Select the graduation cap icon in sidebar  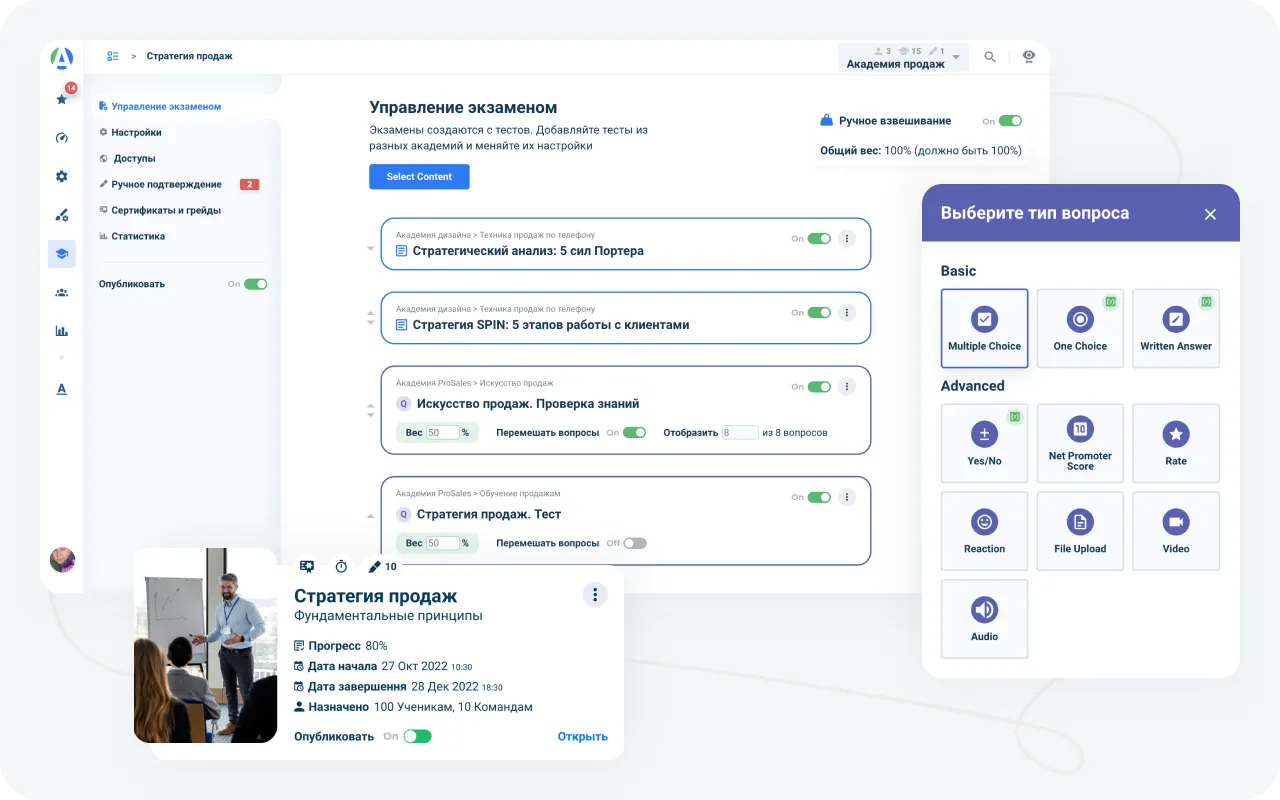tap(62, 254)
